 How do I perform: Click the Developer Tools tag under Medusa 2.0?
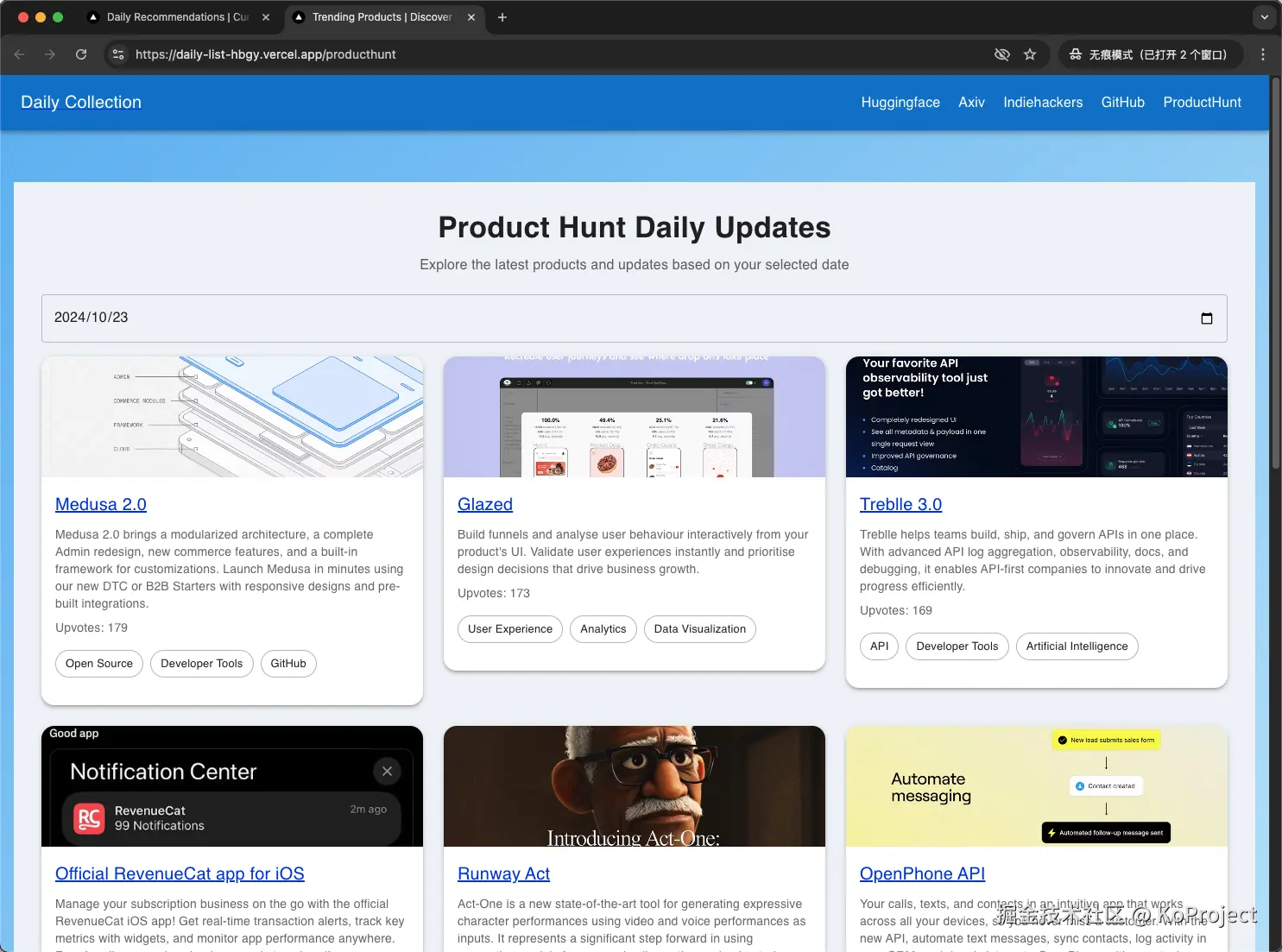(x=202, y=664)
